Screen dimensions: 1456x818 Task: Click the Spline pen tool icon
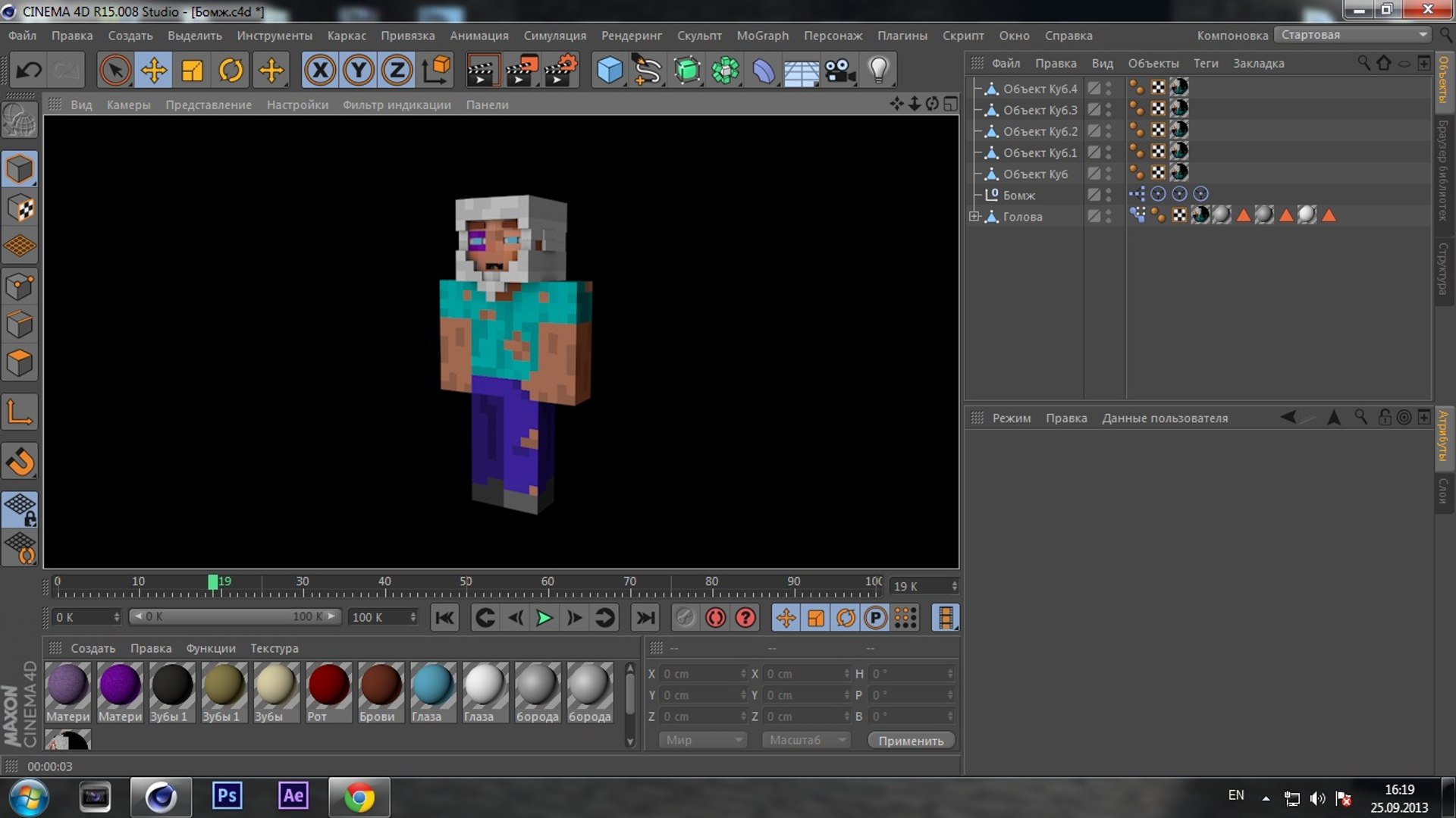[x=647, y=71]
